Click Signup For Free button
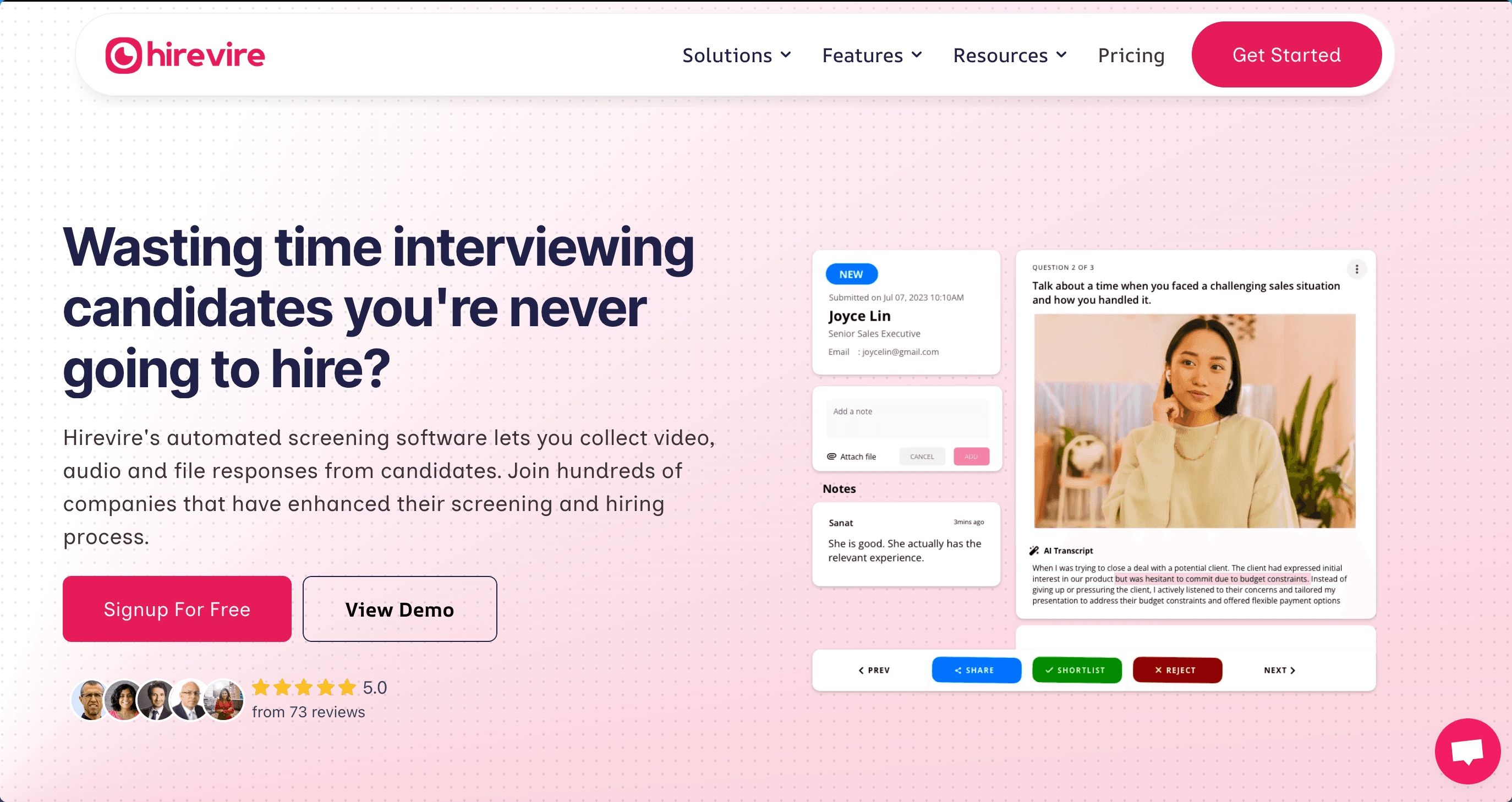The image size is (1512, 802). coord(177,609)
